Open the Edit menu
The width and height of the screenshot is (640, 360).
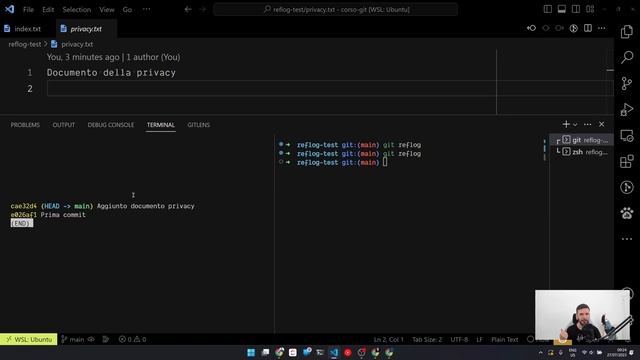(48, 9)
